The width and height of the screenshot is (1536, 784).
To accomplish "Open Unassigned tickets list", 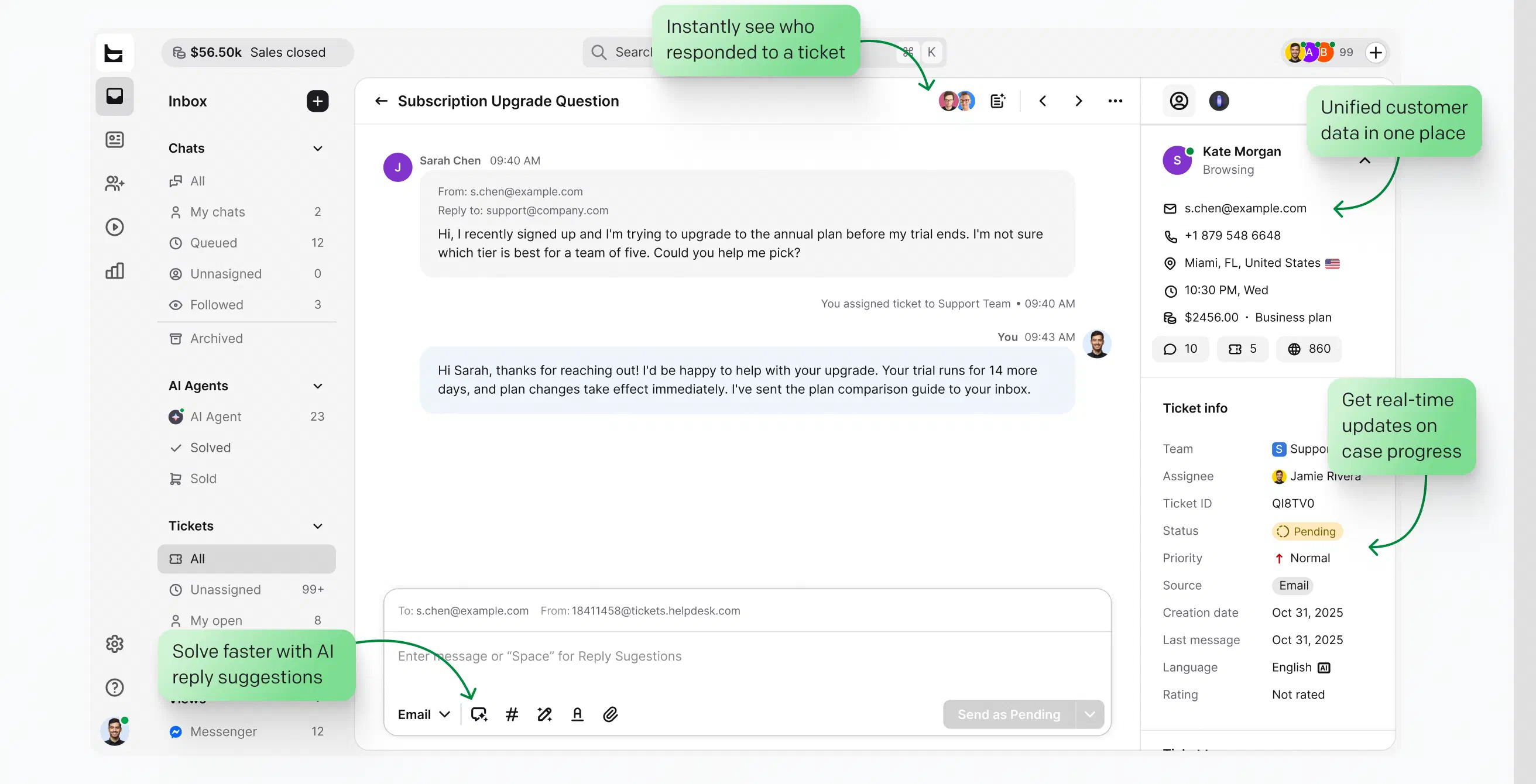I will click(246, 590).
